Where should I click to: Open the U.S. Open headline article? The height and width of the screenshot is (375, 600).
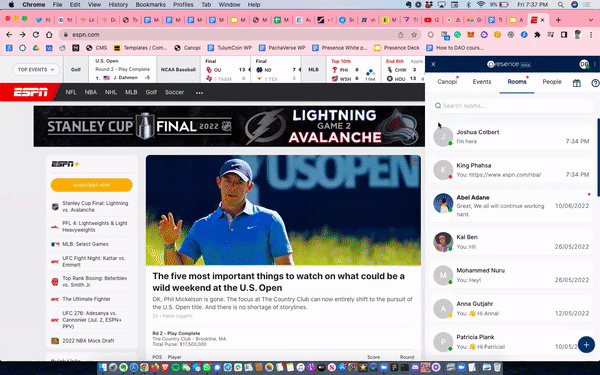[278, 282]
